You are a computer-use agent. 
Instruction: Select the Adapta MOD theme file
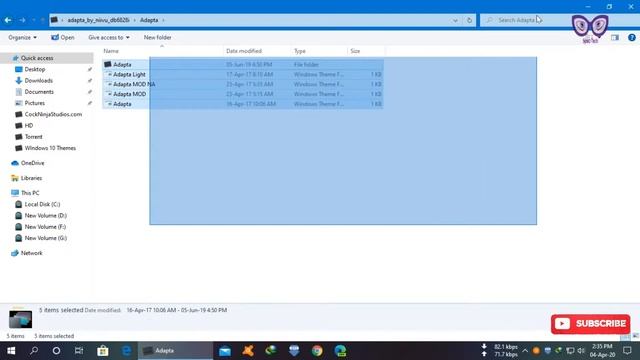(x=243, y=94)
